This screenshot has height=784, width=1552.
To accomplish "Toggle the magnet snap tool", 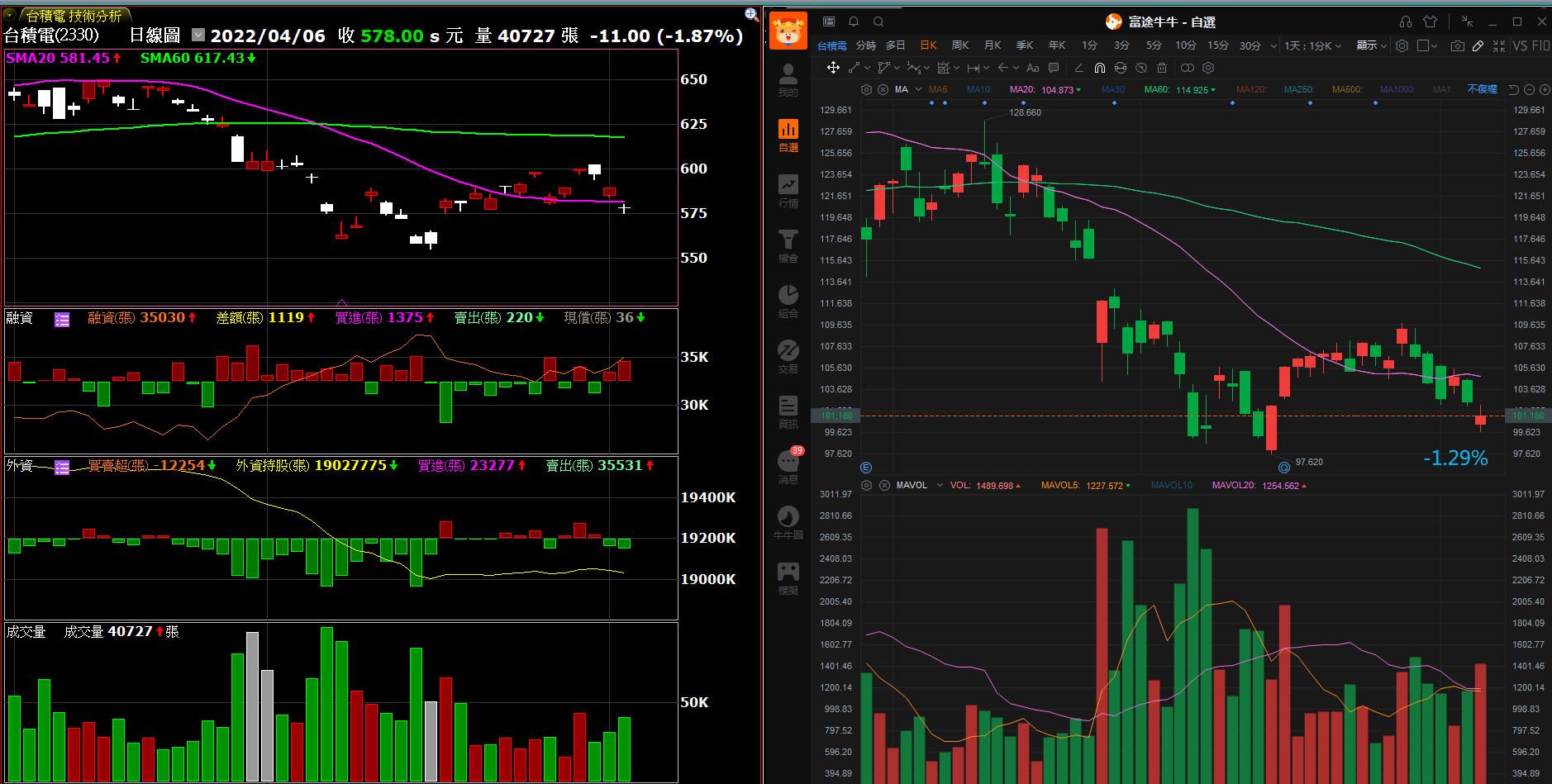I will point(1100,68).
